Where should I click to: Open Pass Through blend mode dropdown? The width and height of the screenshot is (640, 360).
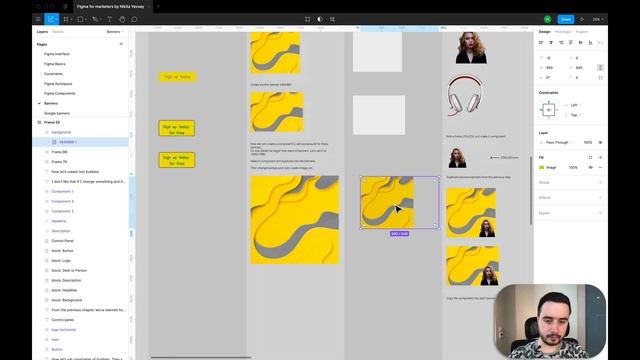(x=559, y=142)
